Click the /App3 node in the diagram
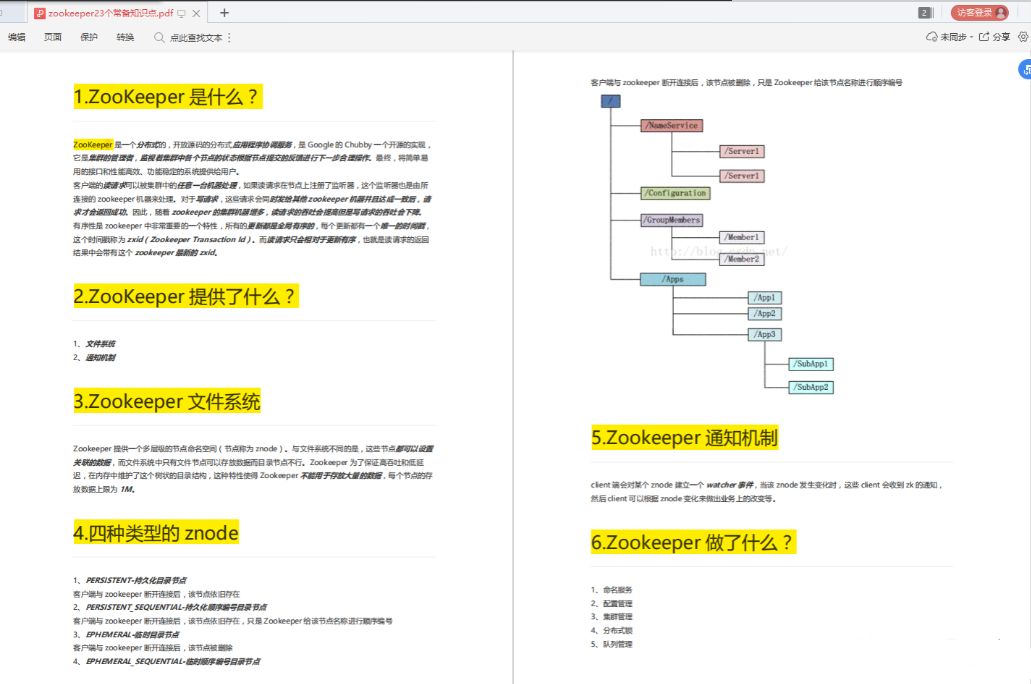 coord(765,335)
